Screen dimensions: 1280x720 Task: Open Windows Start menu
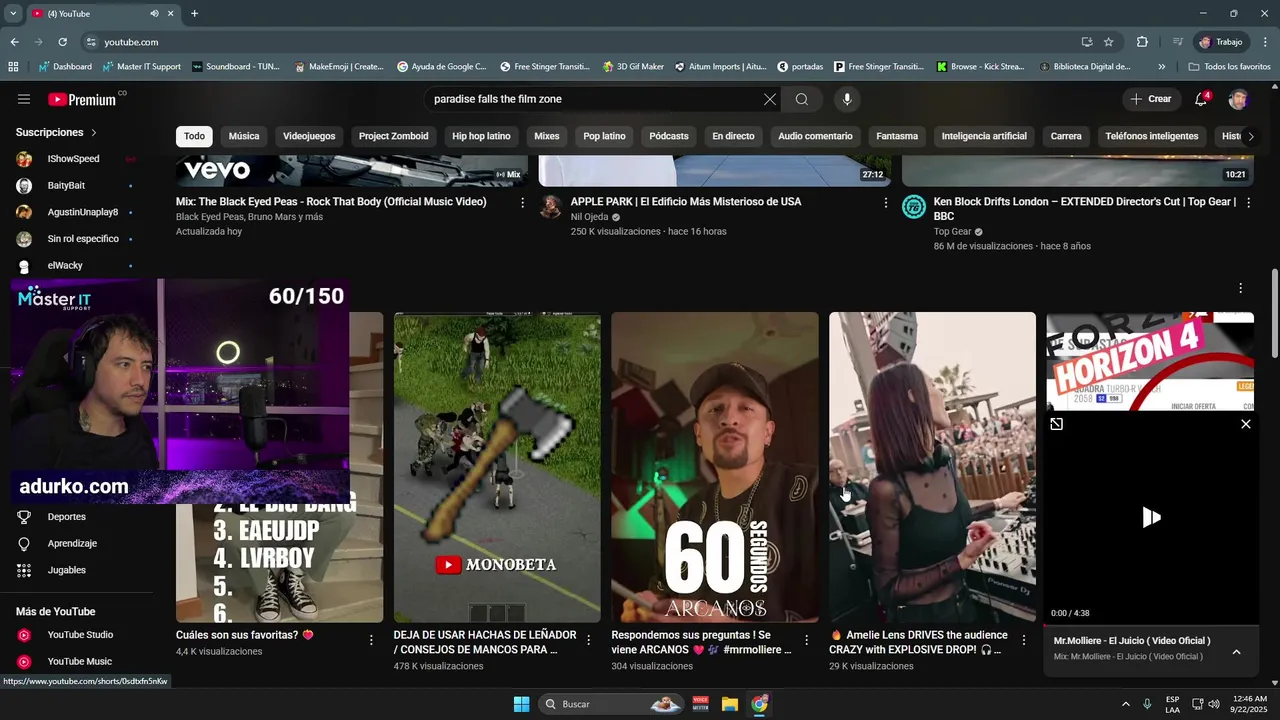[521, 704]
